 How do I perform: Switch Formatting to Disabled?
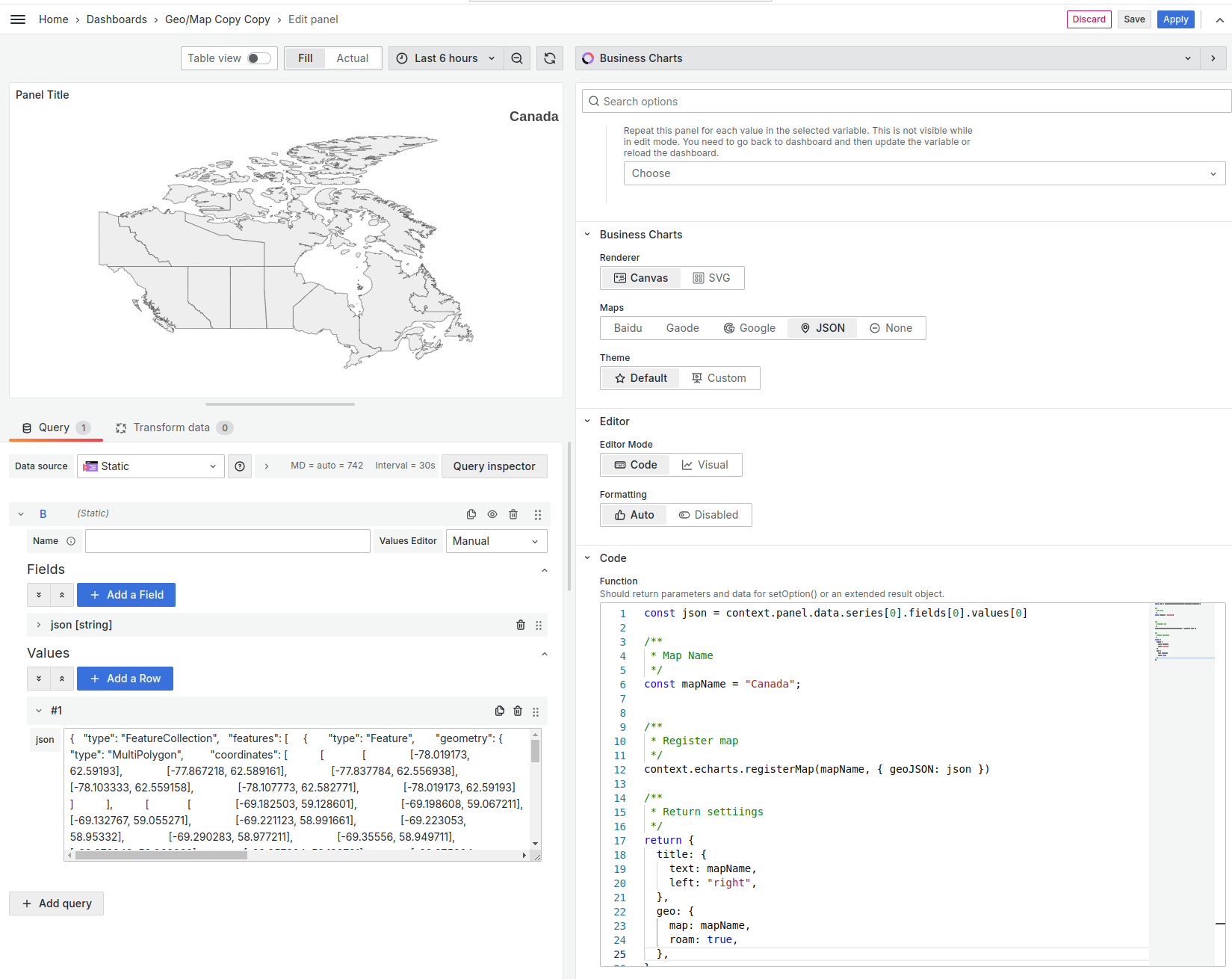pos(708,514)
